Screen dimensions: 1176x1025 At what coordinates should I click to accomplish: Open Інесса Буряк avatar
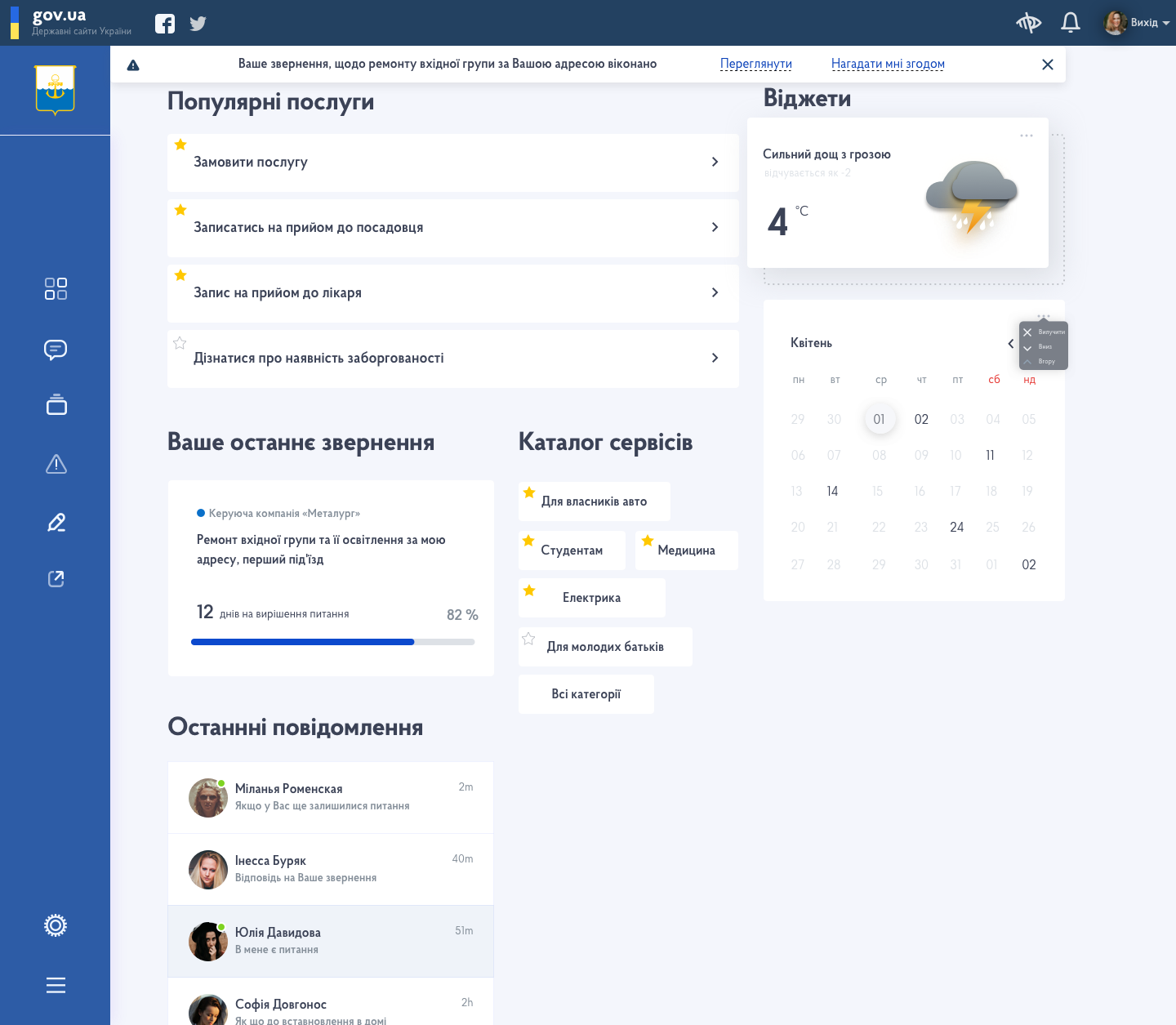pos(208,870)
